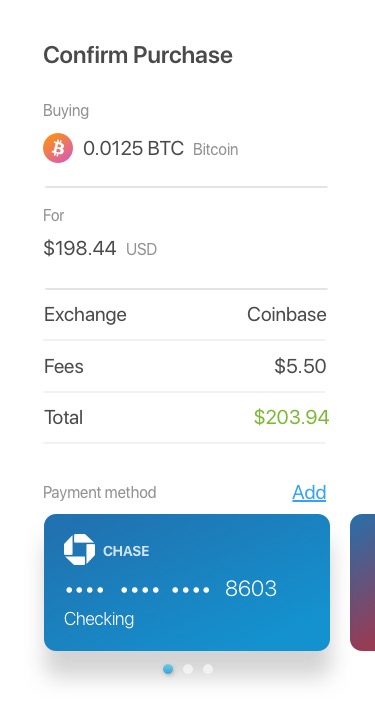Go to second payment card dot

coord(188,669)
